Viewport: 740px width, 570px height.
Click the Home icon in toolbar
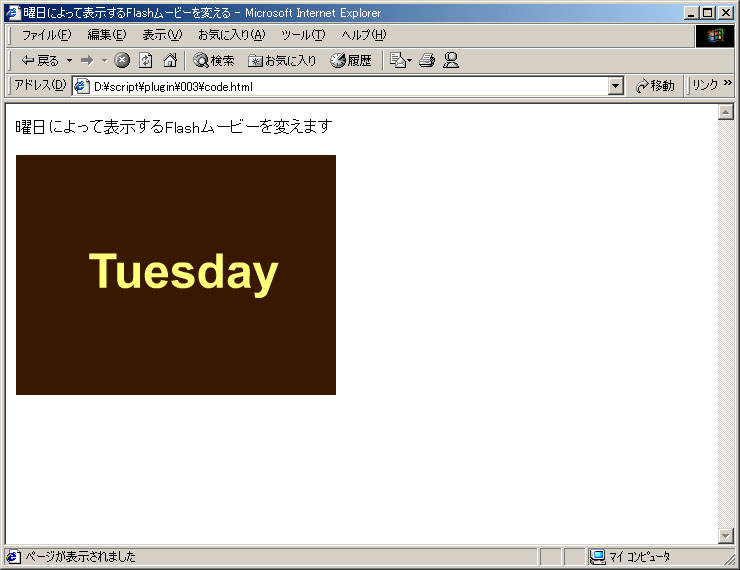[170, 60]
